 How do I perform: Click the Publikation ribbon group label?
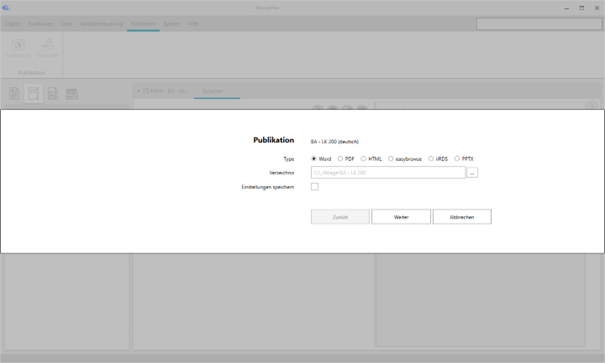(x=31, y=73)
